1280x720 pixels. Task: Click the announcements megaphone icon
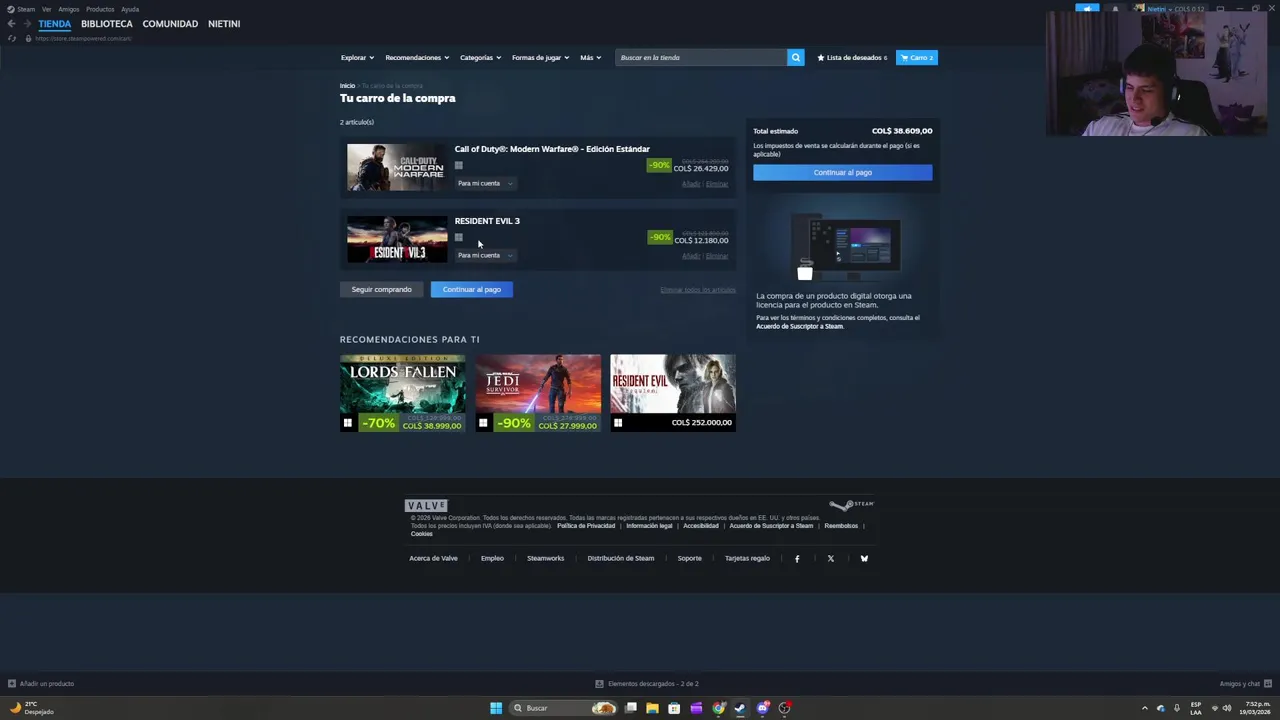pos(1087,9)
